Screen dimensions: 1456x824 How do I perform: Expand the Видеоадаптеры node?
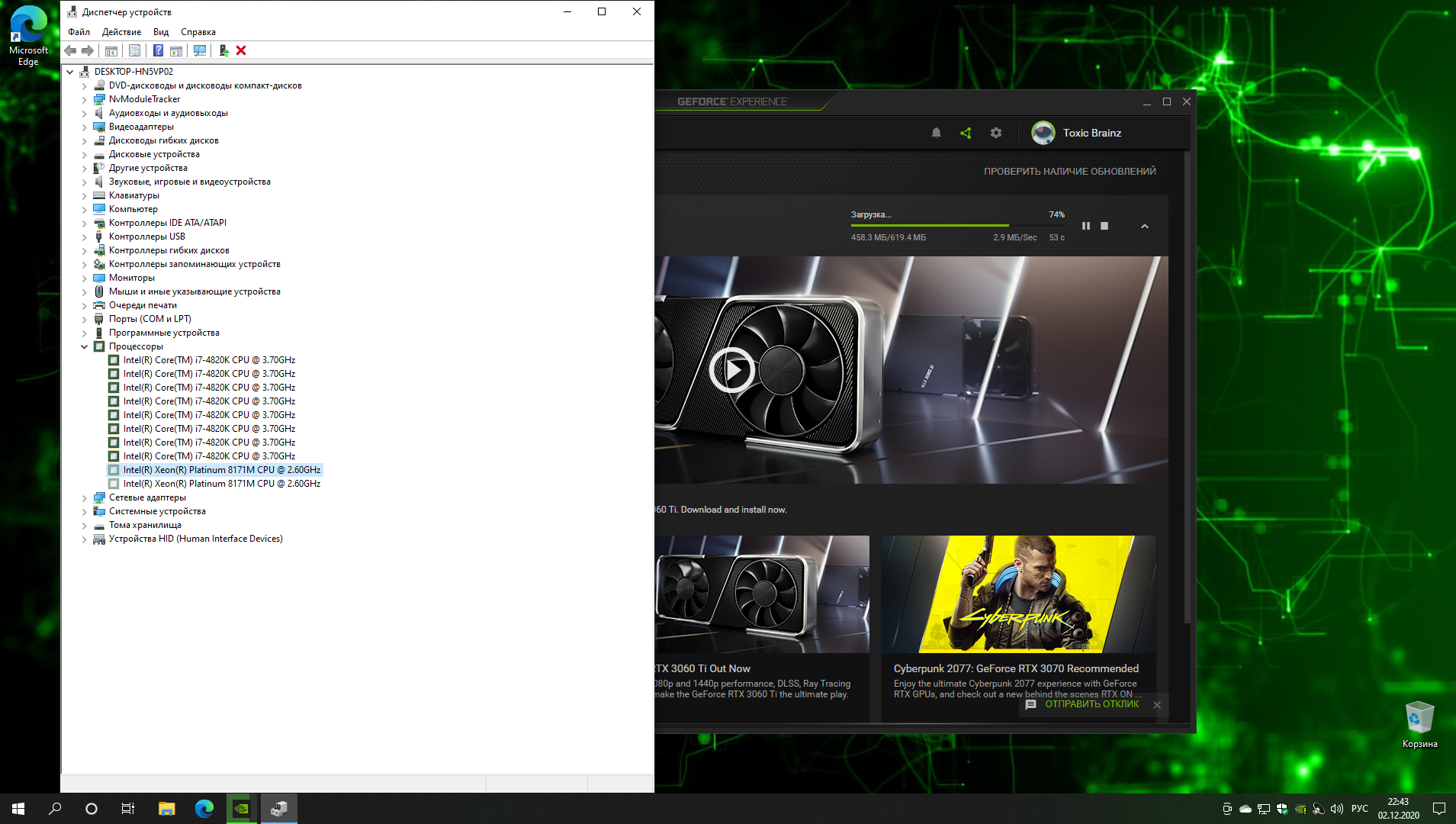[x=85, y=127]
